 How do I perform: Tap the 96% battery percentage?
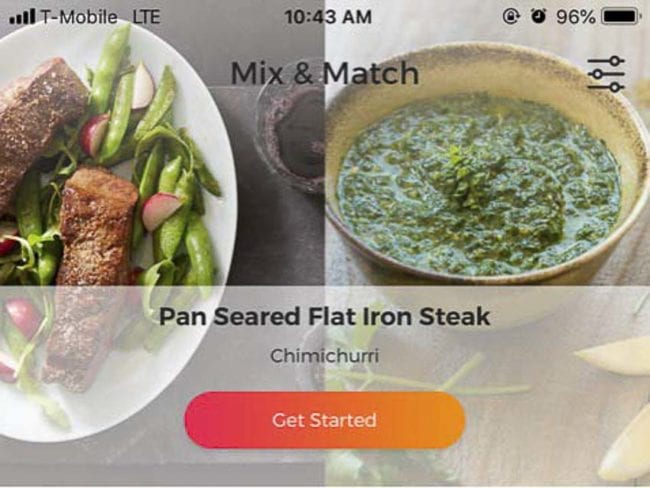pos(575,17)
